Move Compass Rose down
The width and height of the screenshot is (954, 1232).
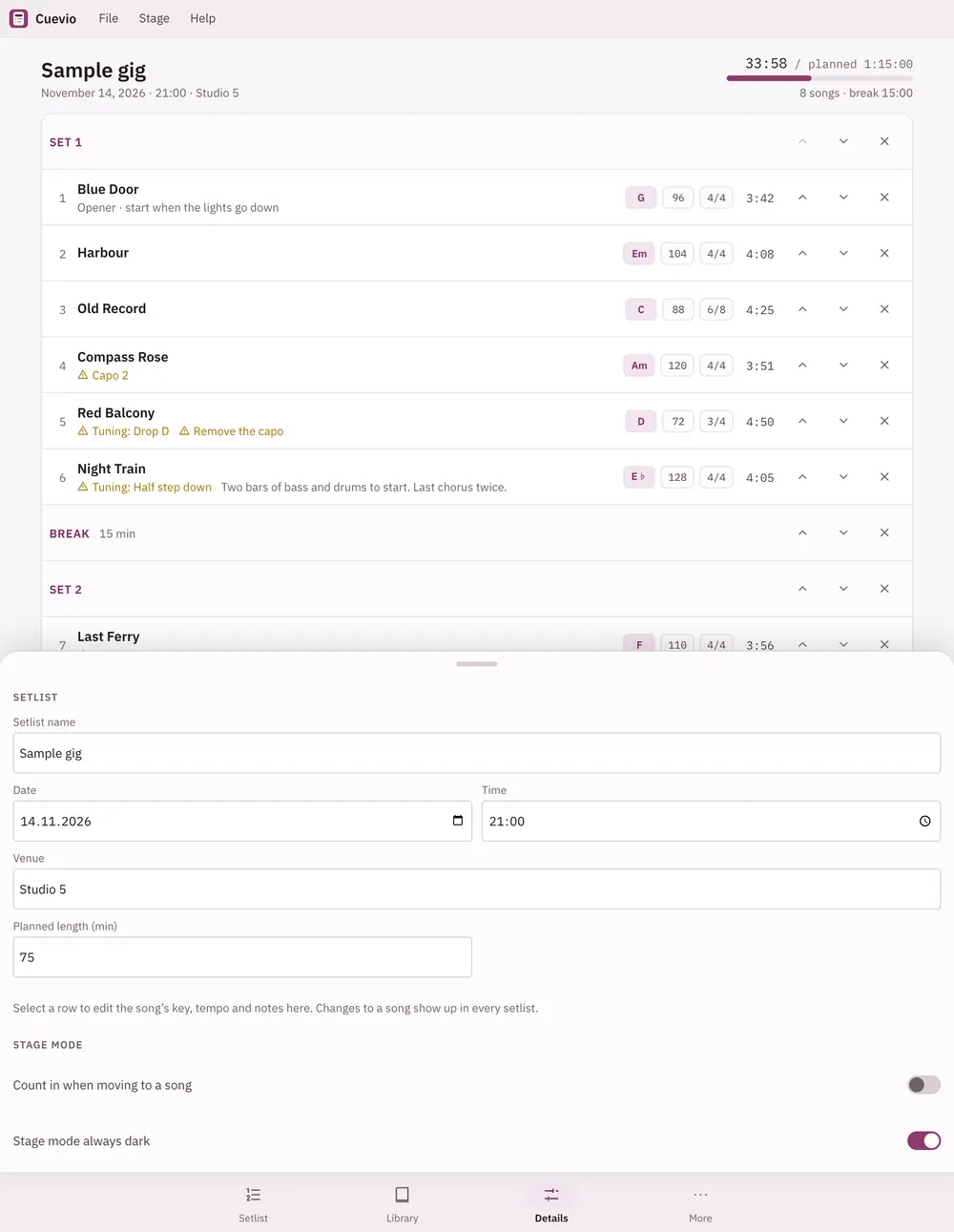coord(843,365)
